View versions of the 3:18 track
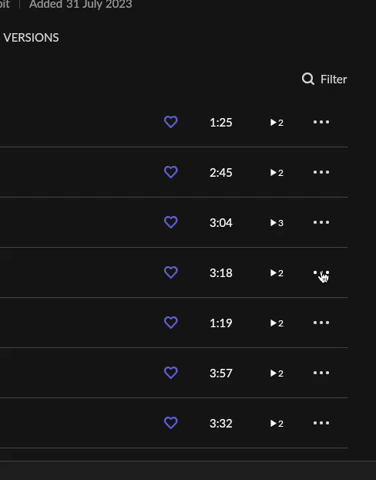This screenshot has height=480, width=376. point(277,273)
